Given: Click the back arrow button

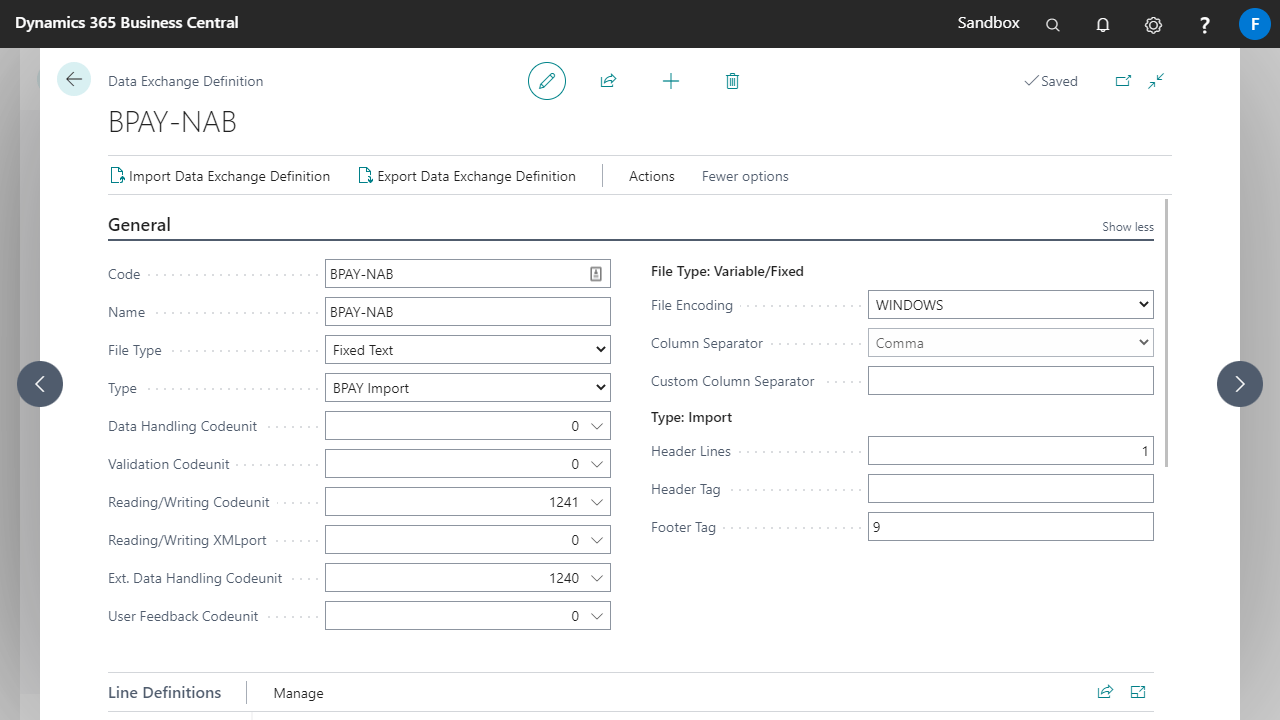Looking at the screenshot, I should pos(74,79).
